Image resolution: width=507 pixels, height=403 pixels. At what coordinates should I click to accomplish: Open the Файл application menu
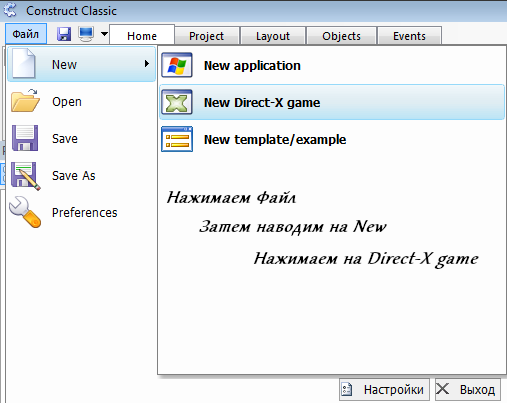click(x=26, y=34)
